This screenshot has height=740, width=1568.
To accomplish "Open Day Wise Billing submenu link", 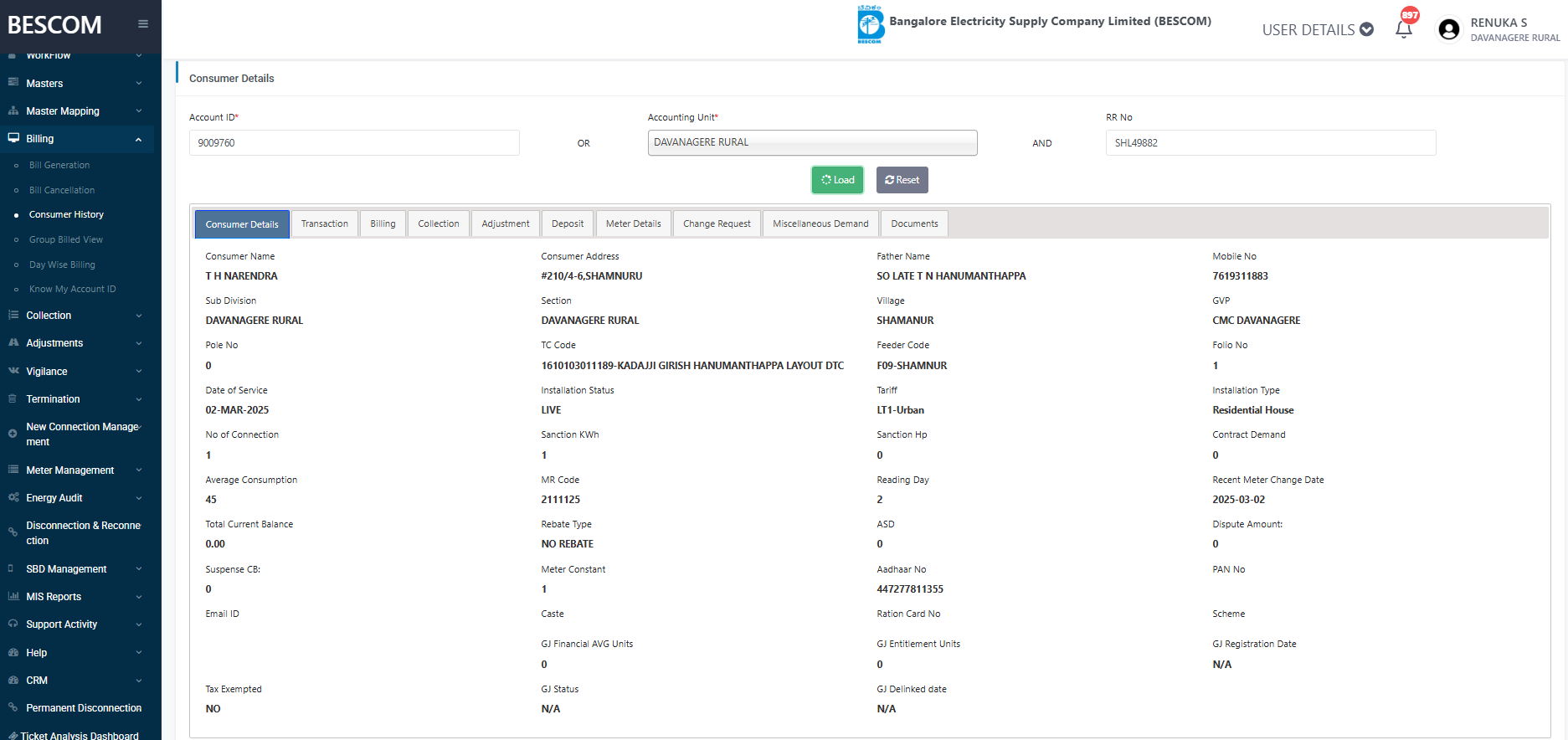I will [x=62, y=265].
